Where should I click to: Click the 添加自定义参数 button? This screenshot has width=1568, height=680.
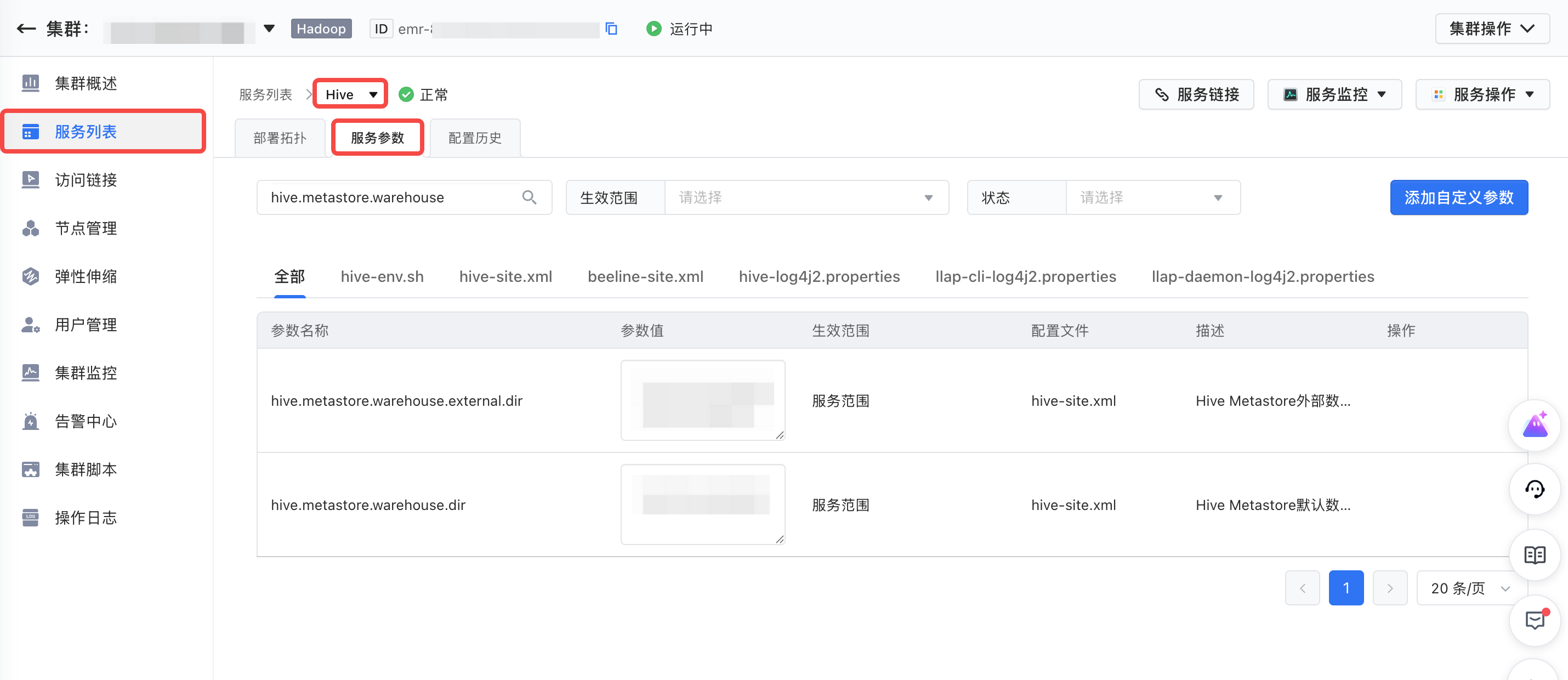click(x=1458, y=197)
